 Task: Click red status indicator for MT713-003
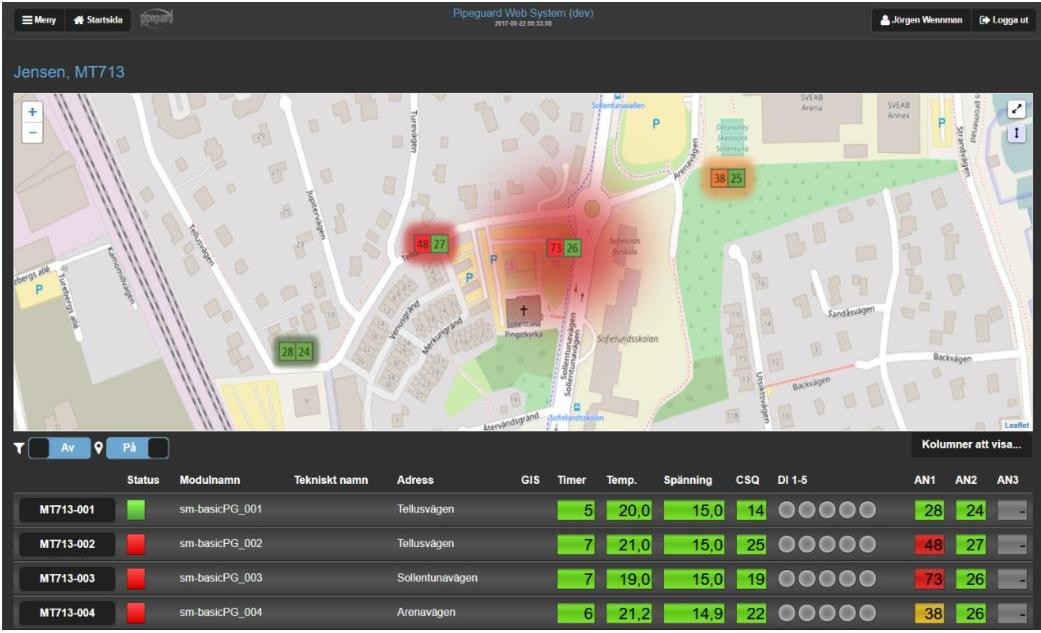coord(135,579)
